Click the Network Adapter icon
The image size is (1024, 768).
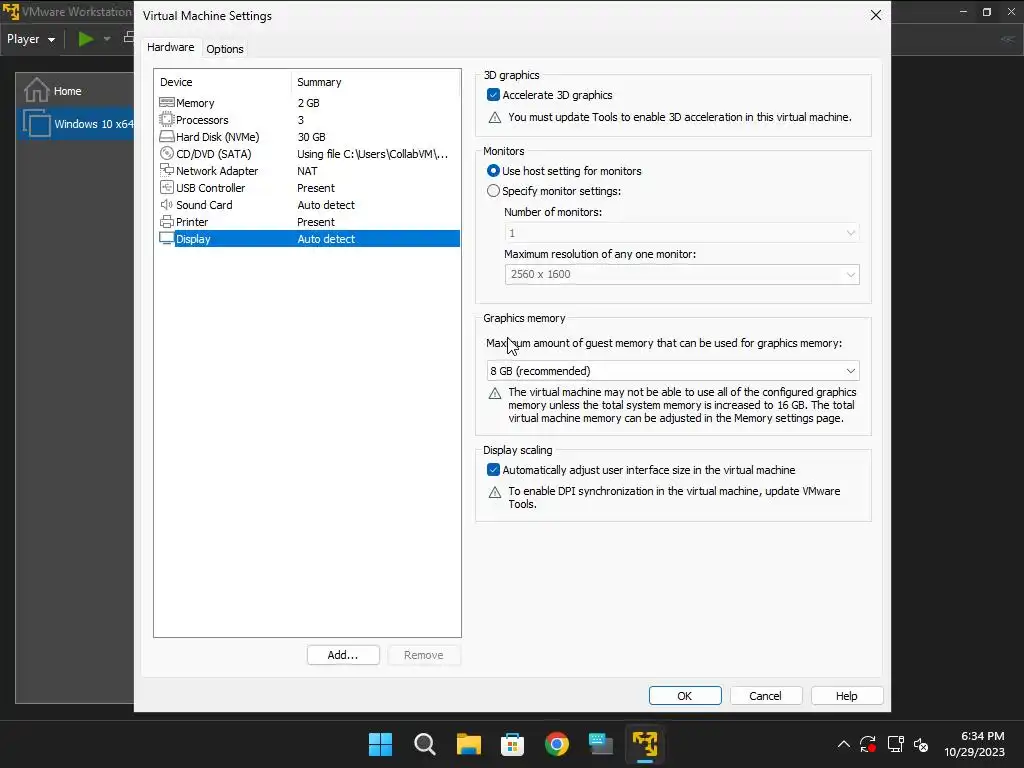click(x=167, y=170)
